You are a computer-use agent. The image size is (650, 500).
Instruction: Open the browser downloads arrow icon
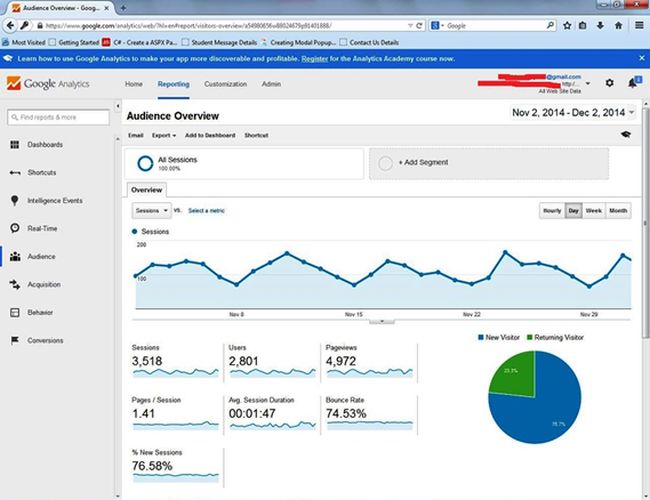(600, 26)
